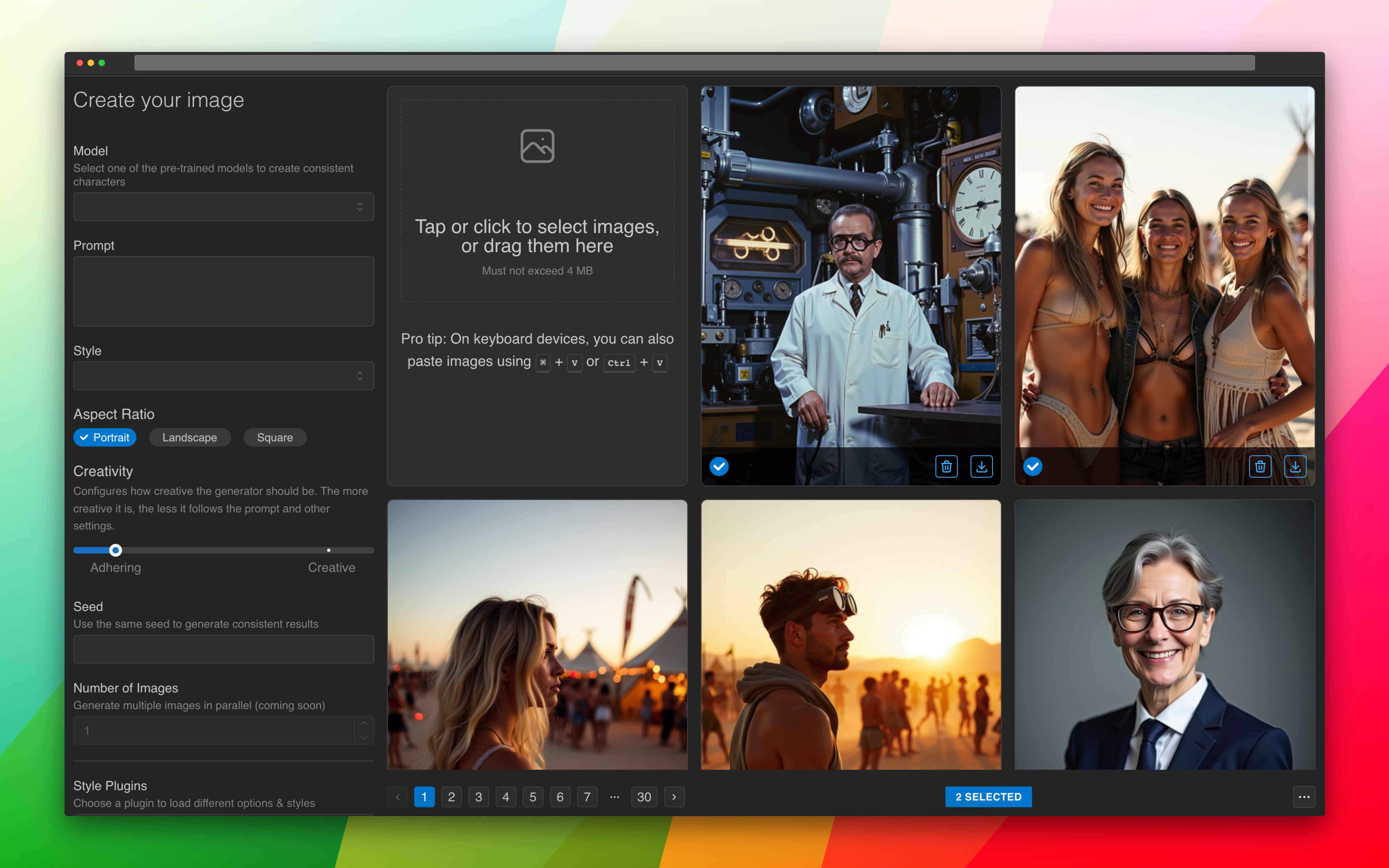
Task: Focus the Prompt text area
Action: (x=223, y=291)
